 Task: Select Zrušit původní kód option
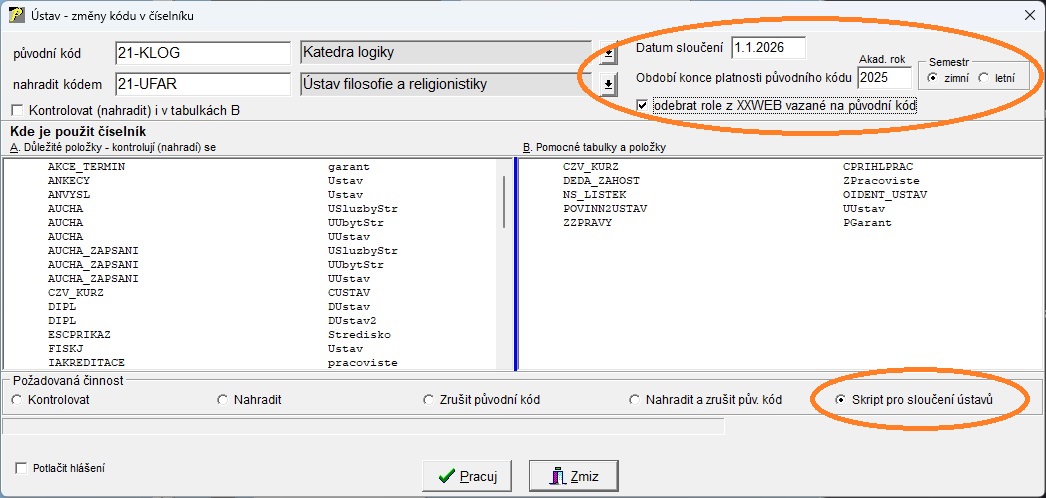coord(429,400)
